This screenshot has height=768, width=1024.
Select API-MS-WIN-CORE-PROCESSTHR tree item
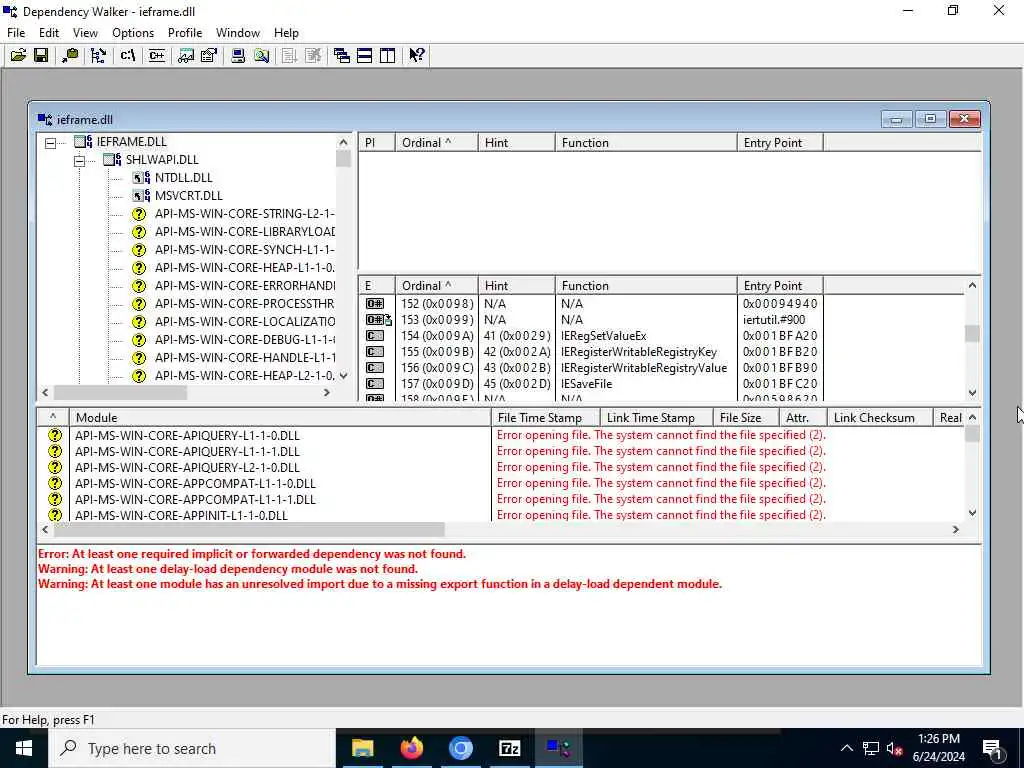tap(244, 304)
